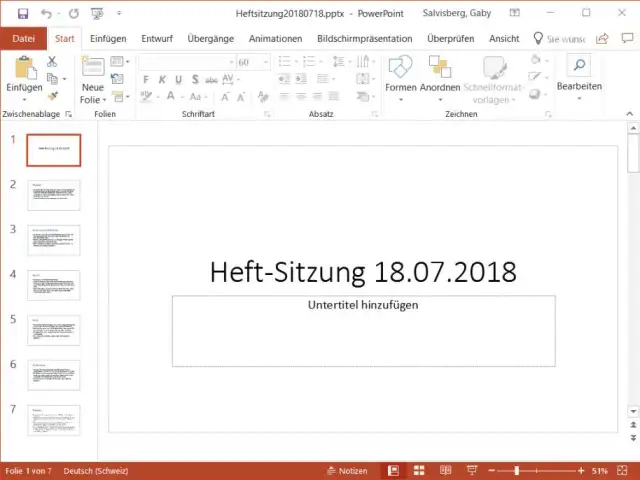The height and width of the screenshot is (480, 640).
Task: Copy selection with the copy icon
Action: (52, 78)
